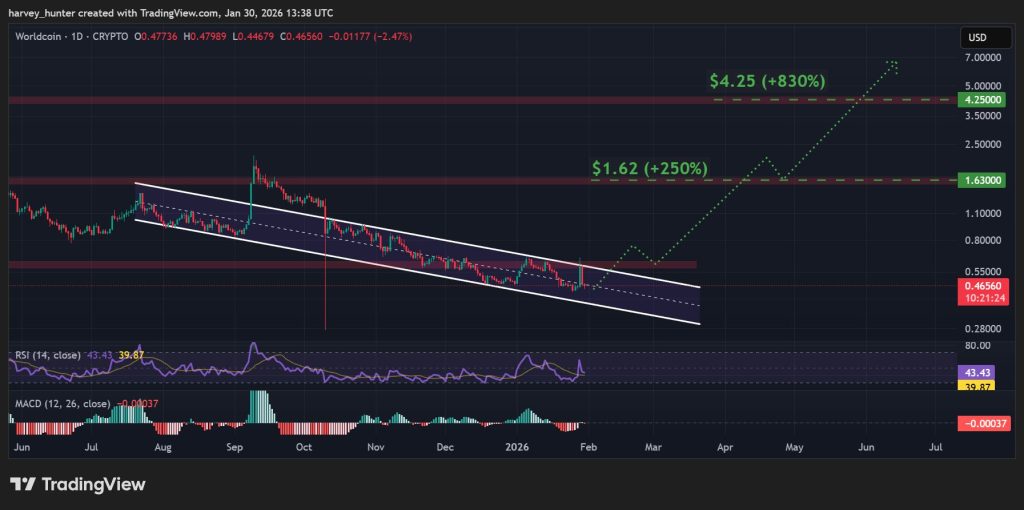This screenshot has width=1024, height=510.
Task: Click the Sep label on the time axis
Action: pos(235,448)
